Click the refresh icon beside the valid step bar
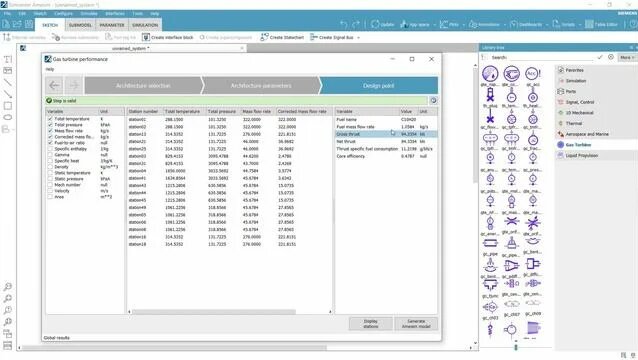638x360 pixels. point(433,100)
